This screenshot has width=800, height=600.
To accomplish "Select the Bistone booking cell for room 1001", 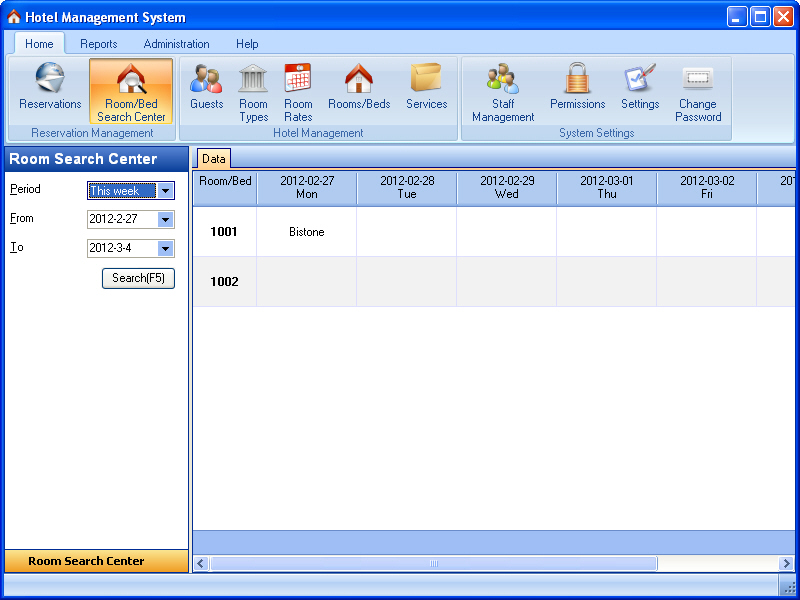I will click(306, 232).
